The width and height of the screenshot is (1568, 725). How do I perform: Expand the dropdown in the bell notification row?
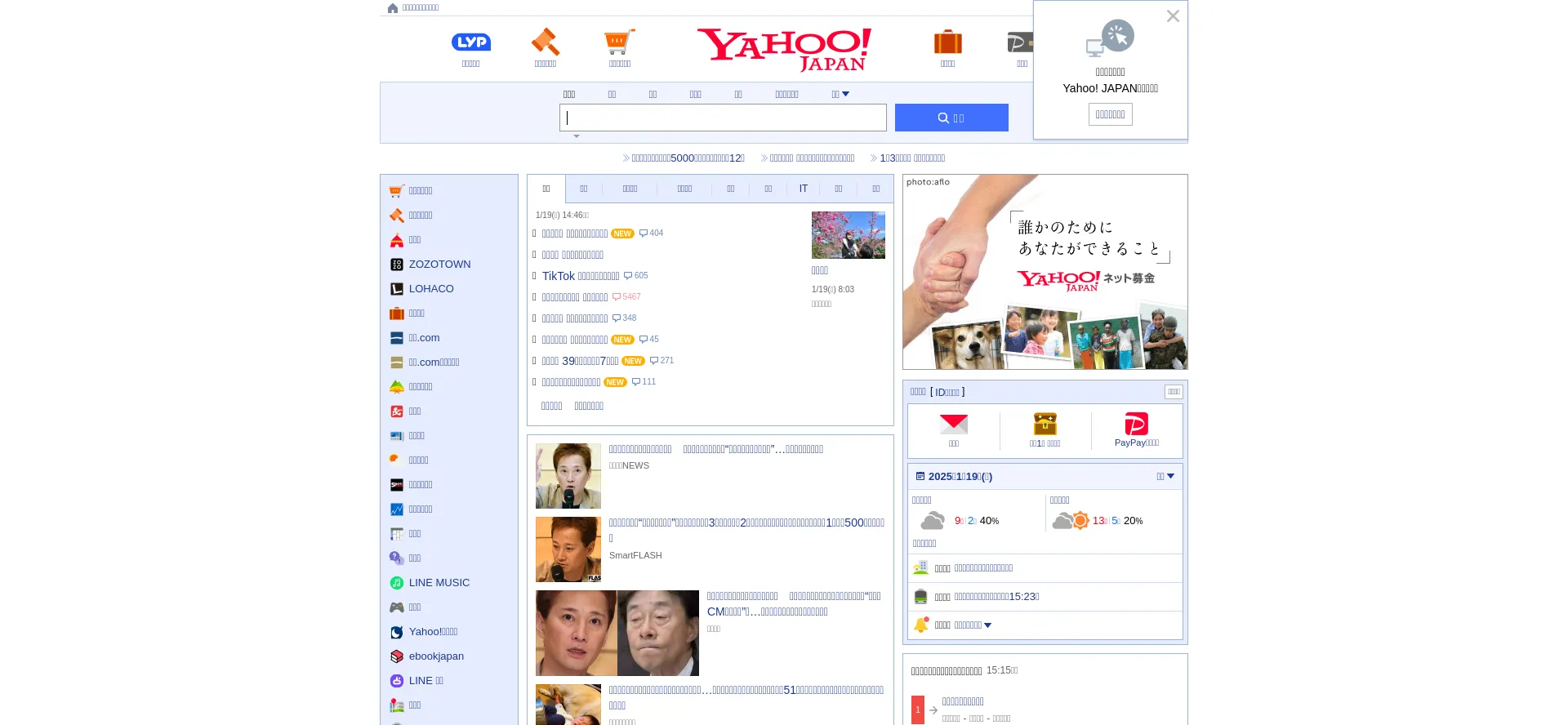pyautogui.click(x=987, y=625)
